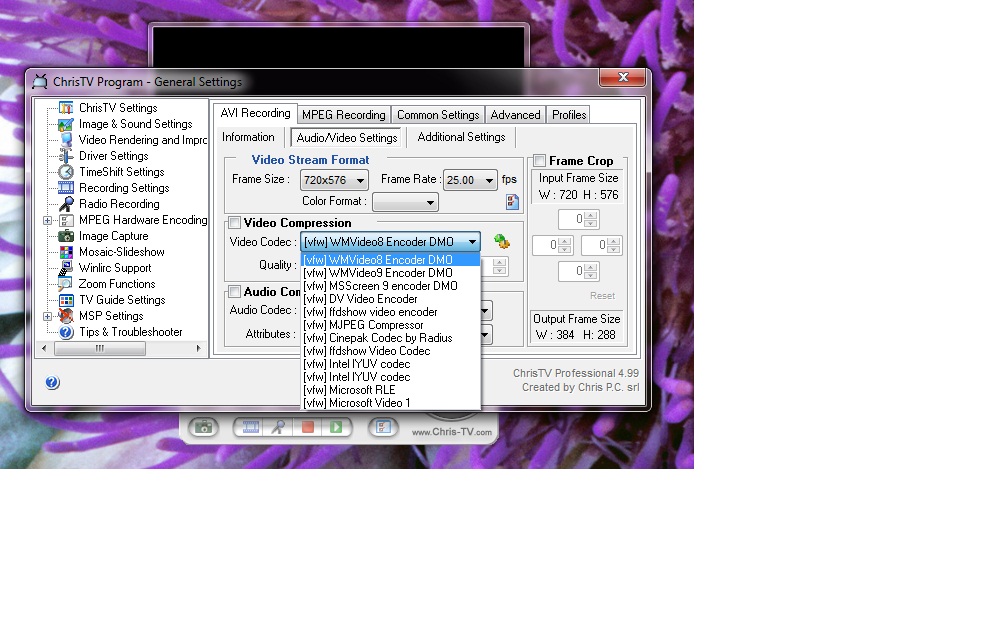This screenshot has width=1008, height=630.
Task: Take a snapshot with the green camera button
Action: (x=204, y=428)
